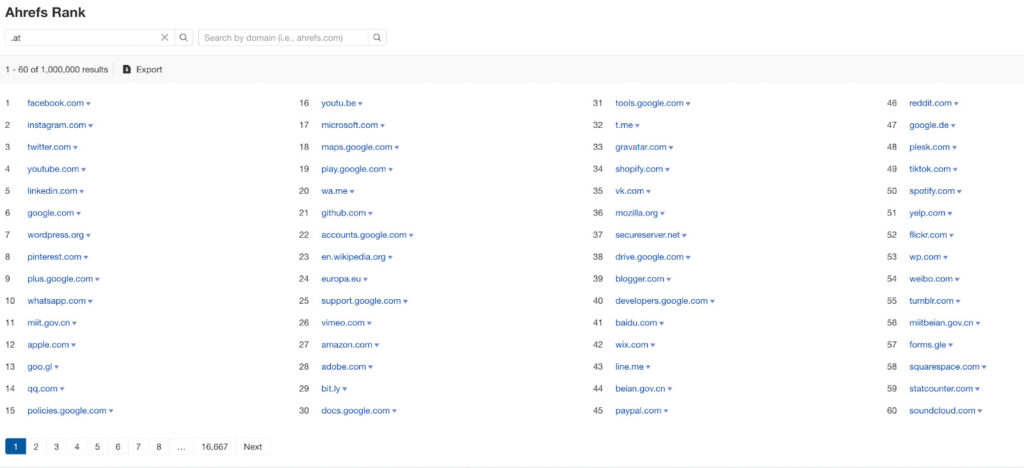
Task: Open dropdown arrow next to tools.google.com
Action: (x=688, y=104)
